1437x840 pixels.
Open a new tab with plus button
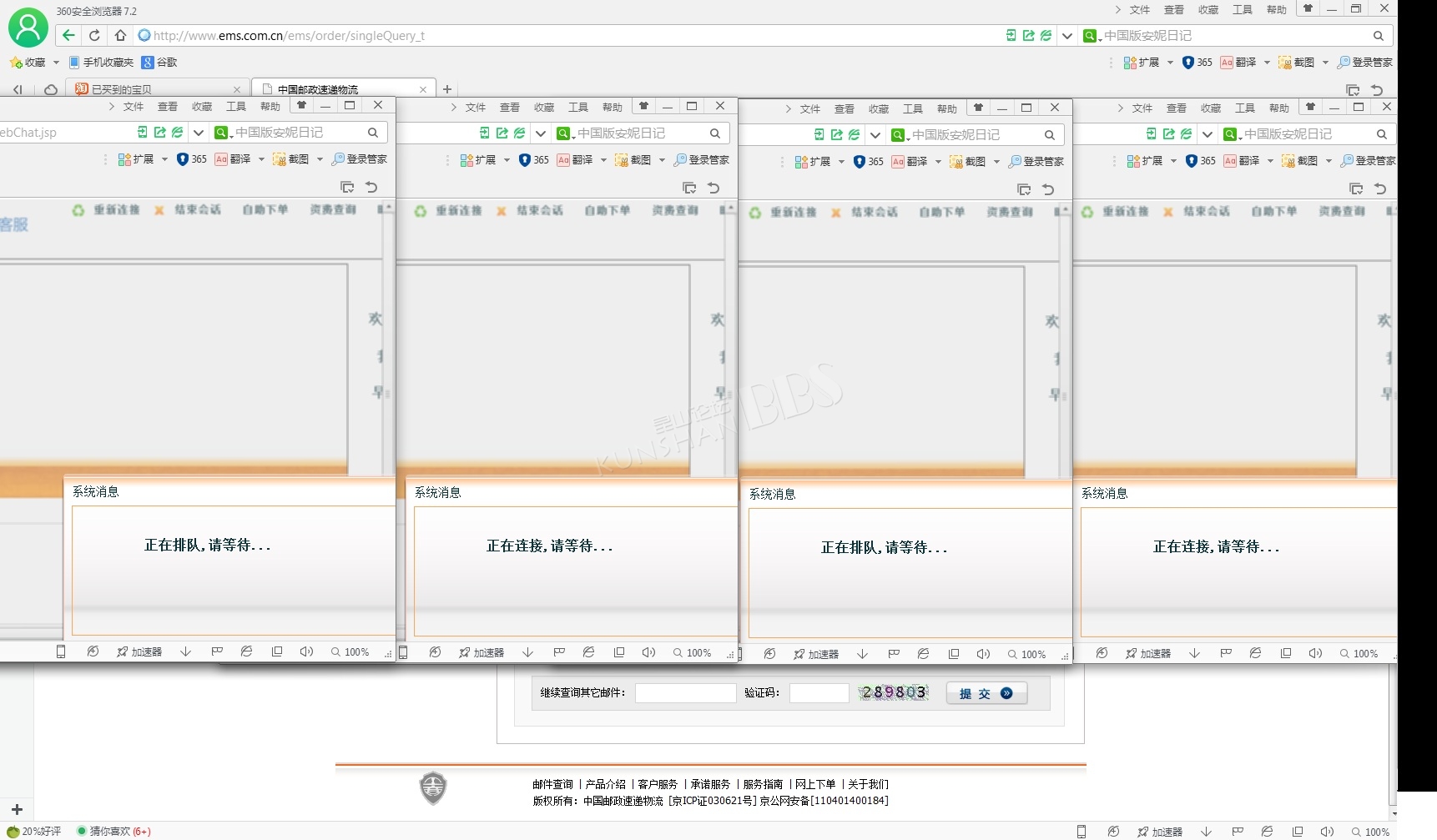click(x=447, y=89)
